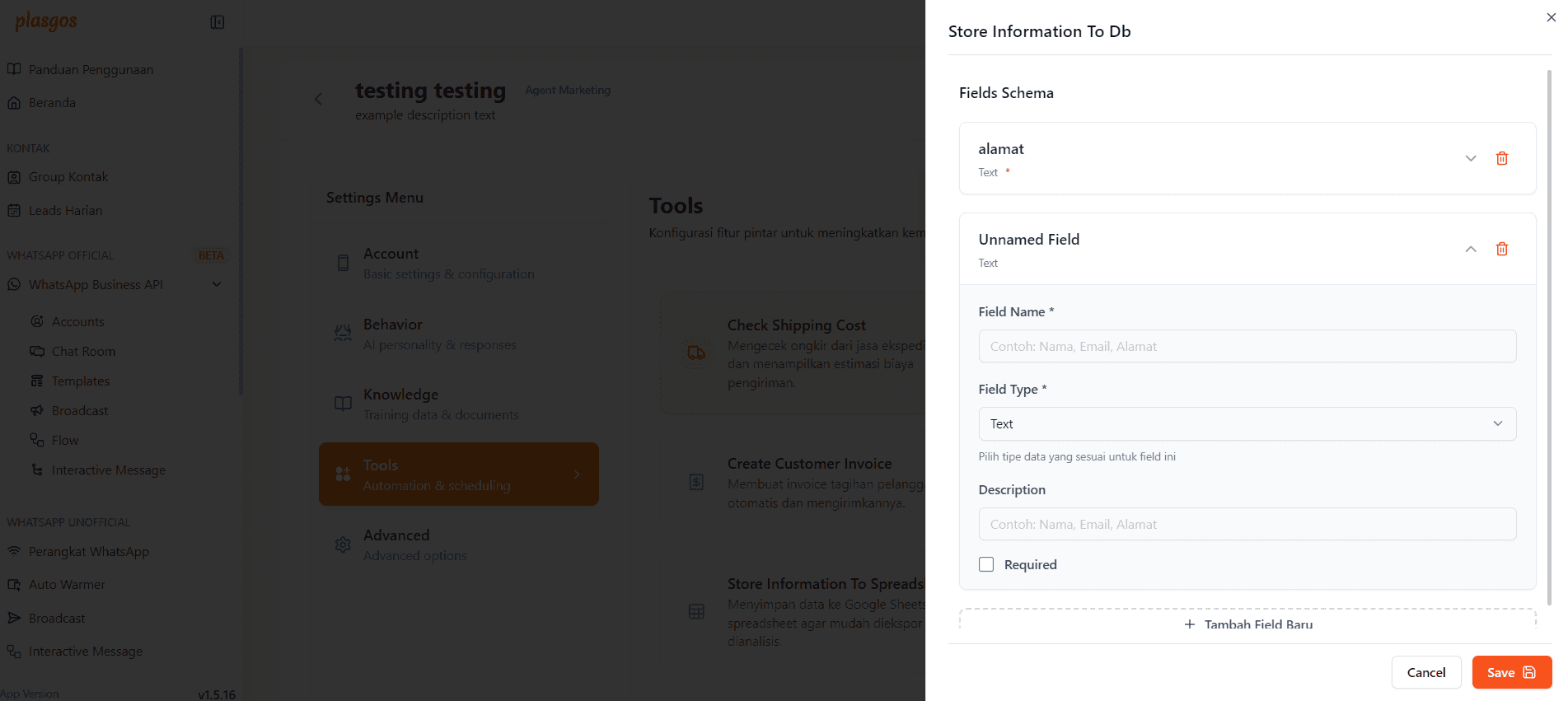Close the Store Information To Db panel
Image resolution: width=1568 pixels, height=701 pixels.
pos(1551,17)
